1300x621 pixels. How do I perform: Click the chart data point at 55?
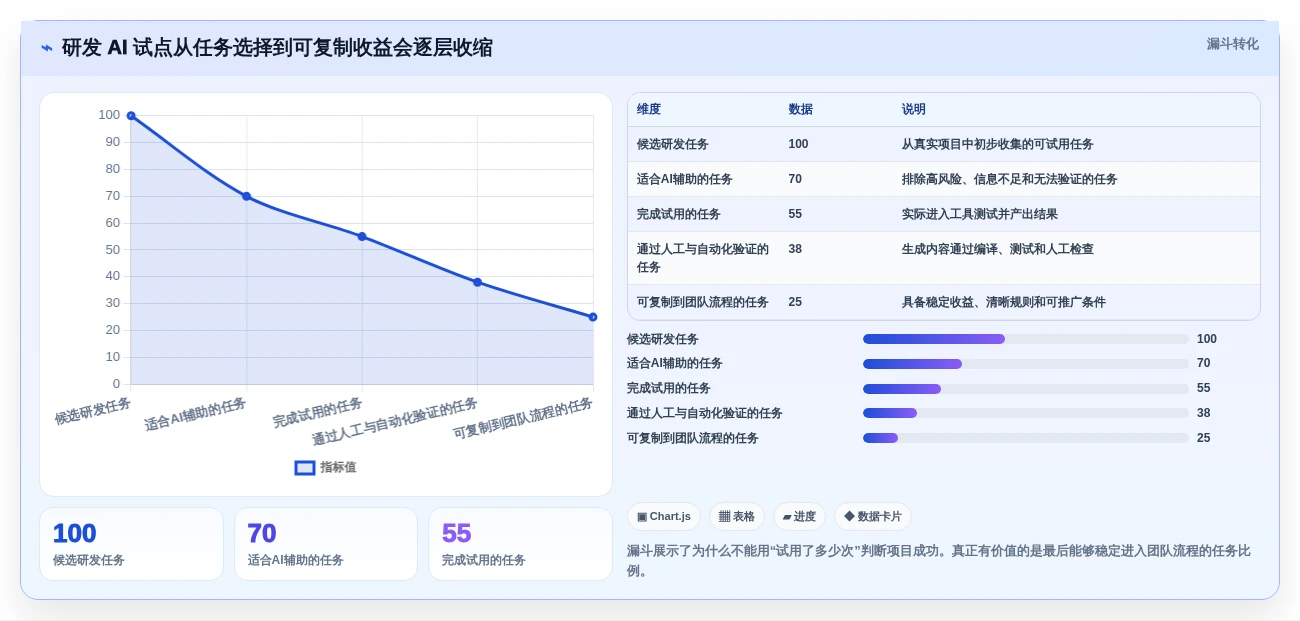[362, 237]
